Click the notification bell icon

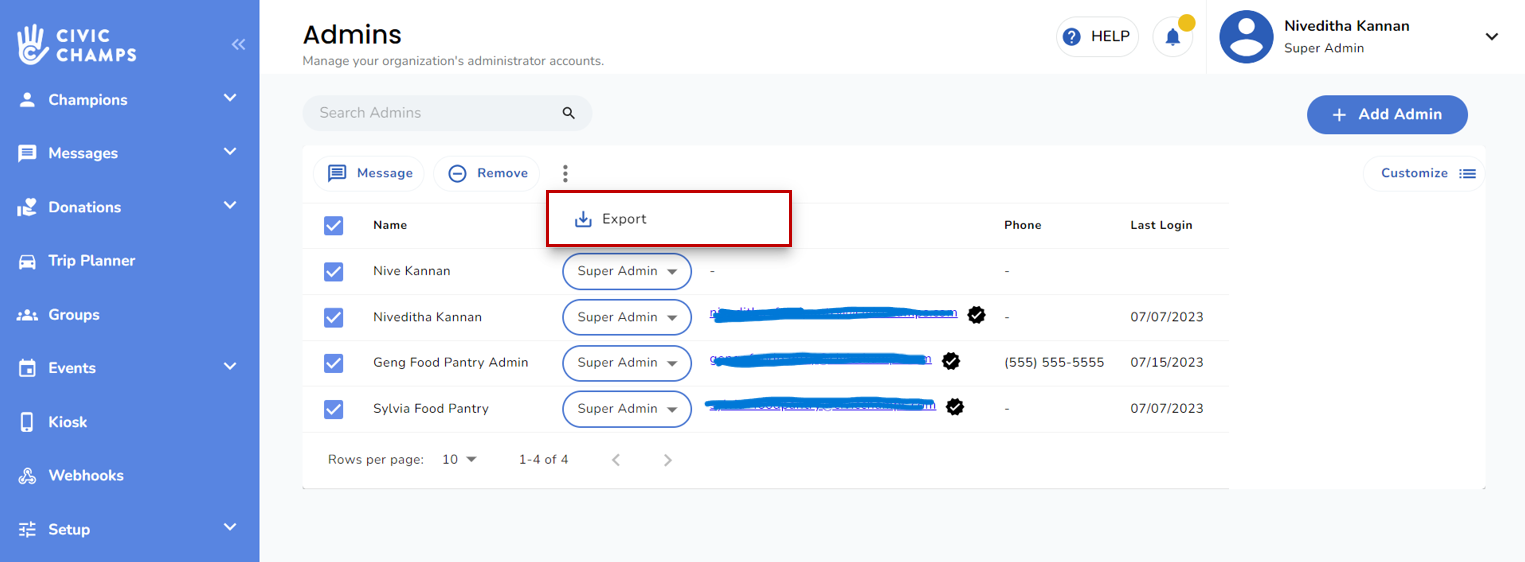click(x=1172, y=37)
